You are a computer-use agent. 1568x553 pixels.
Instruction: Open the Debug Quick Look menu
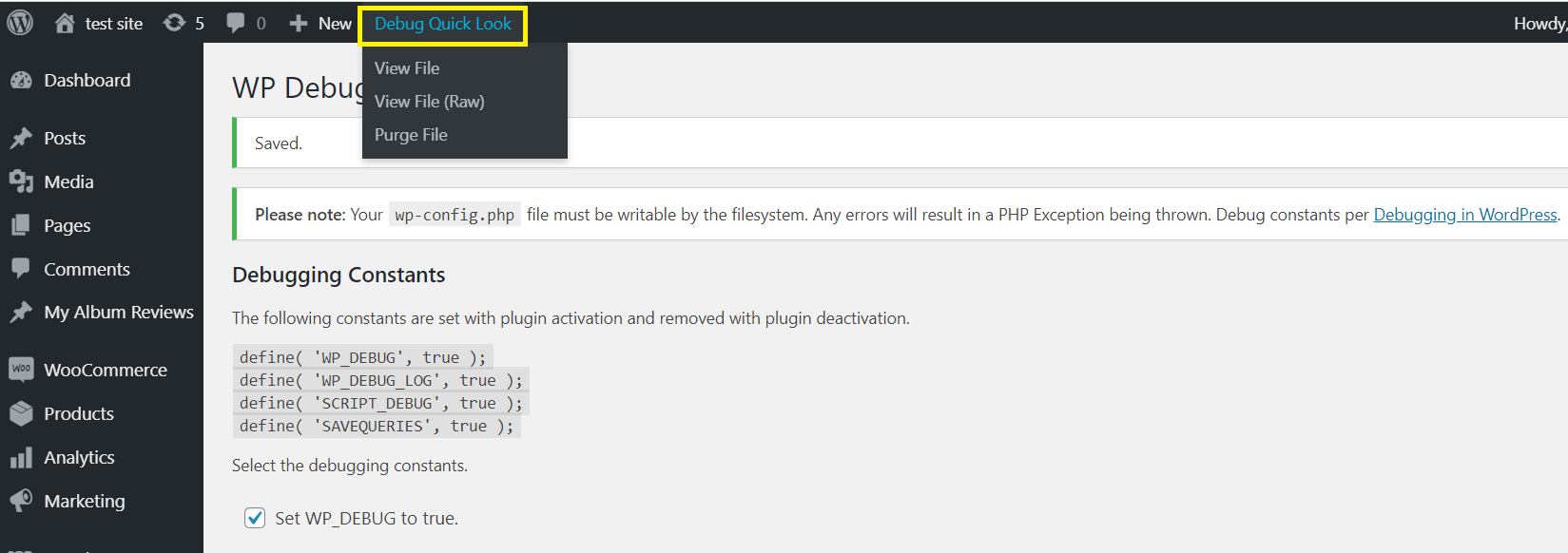coord(442,24)
